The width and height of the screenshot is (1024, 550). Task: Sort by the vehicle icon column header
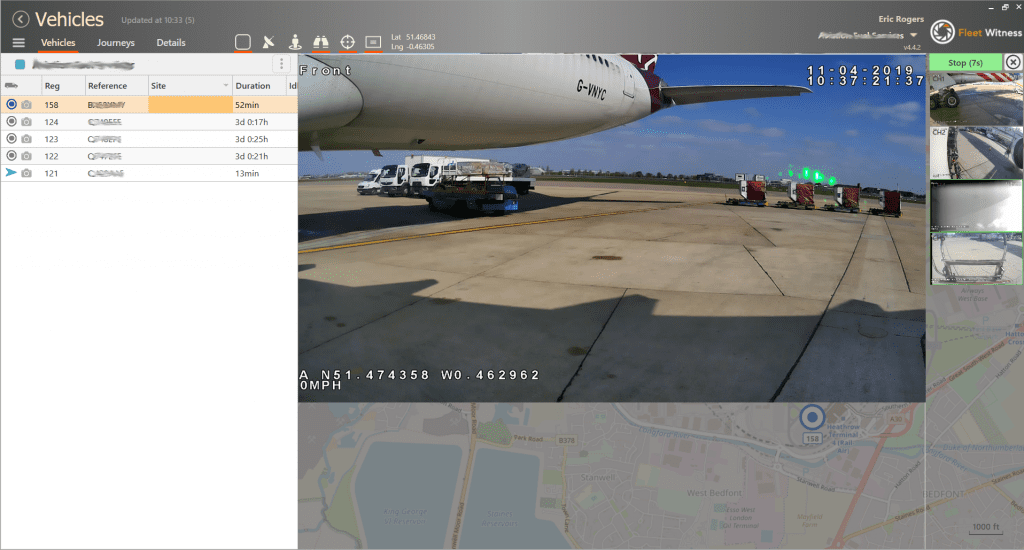[12, 86]
